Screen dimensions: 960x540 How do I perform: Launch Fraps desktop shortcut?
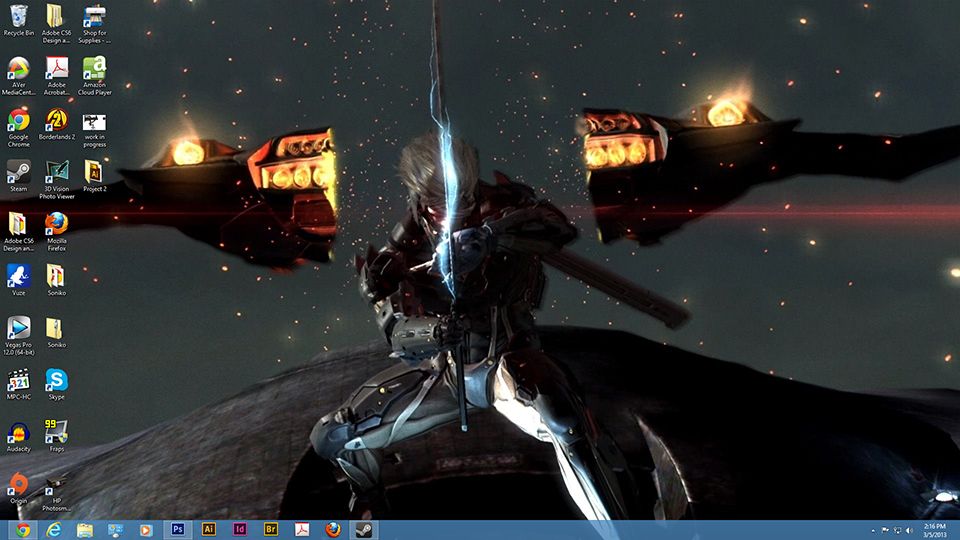coord(56,437)
